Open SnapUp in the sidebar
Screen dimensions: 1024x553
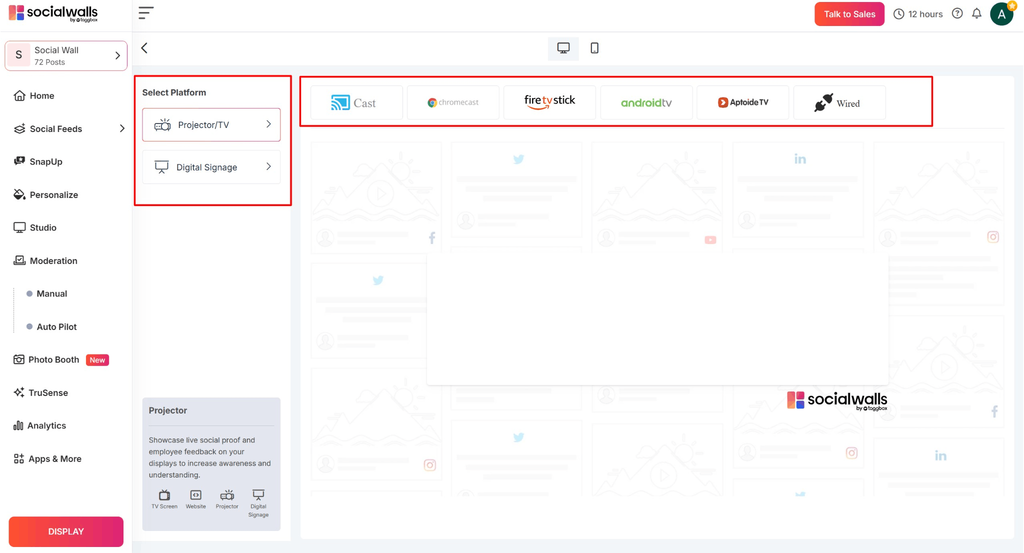pos(46,161)
